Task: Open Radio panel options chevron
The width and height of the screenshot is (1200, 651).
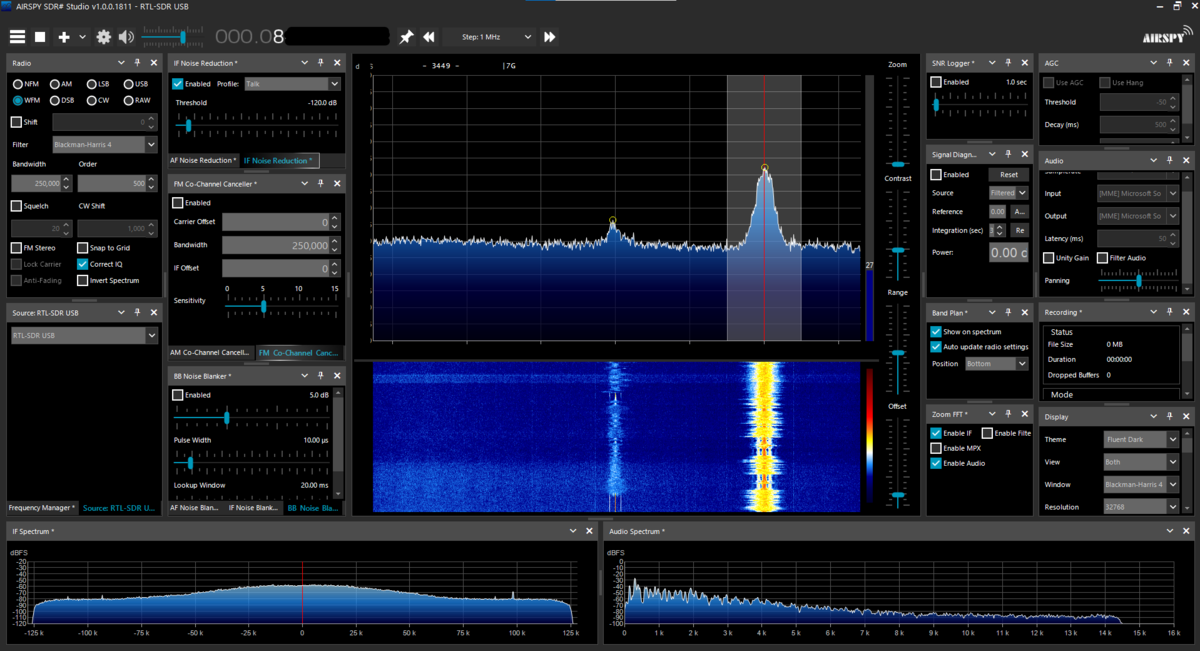Action: (121, 63)
